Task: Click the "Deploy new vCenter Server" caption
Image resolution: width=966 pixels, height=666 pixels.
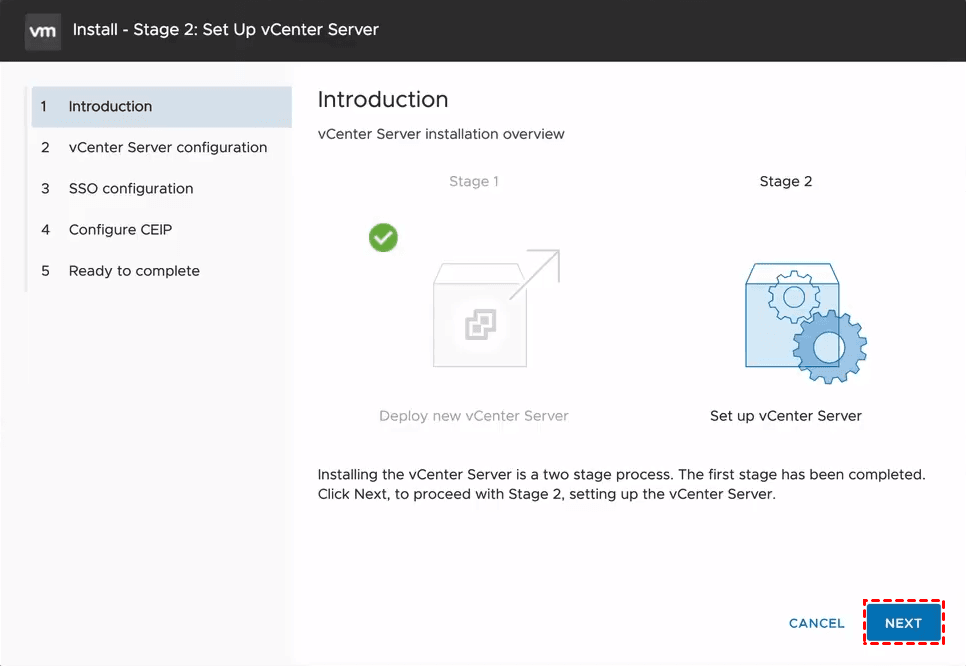Action: tap(474, 416)
